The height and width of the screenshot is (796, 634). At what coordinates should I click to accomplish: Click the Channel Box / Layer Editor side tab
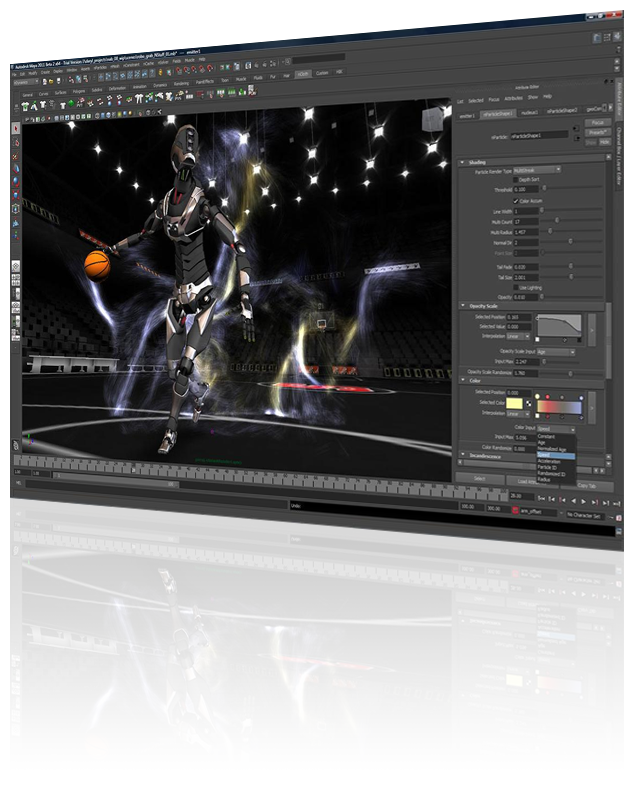point(619,157)
